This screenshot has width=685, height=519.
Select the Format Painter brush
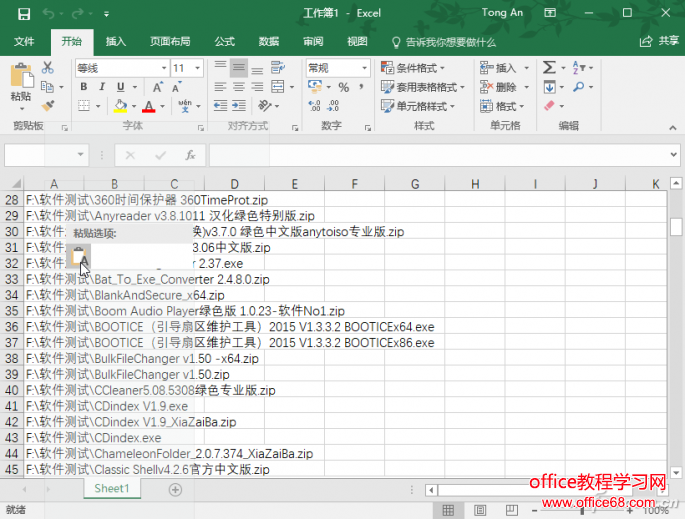point(47,105)
